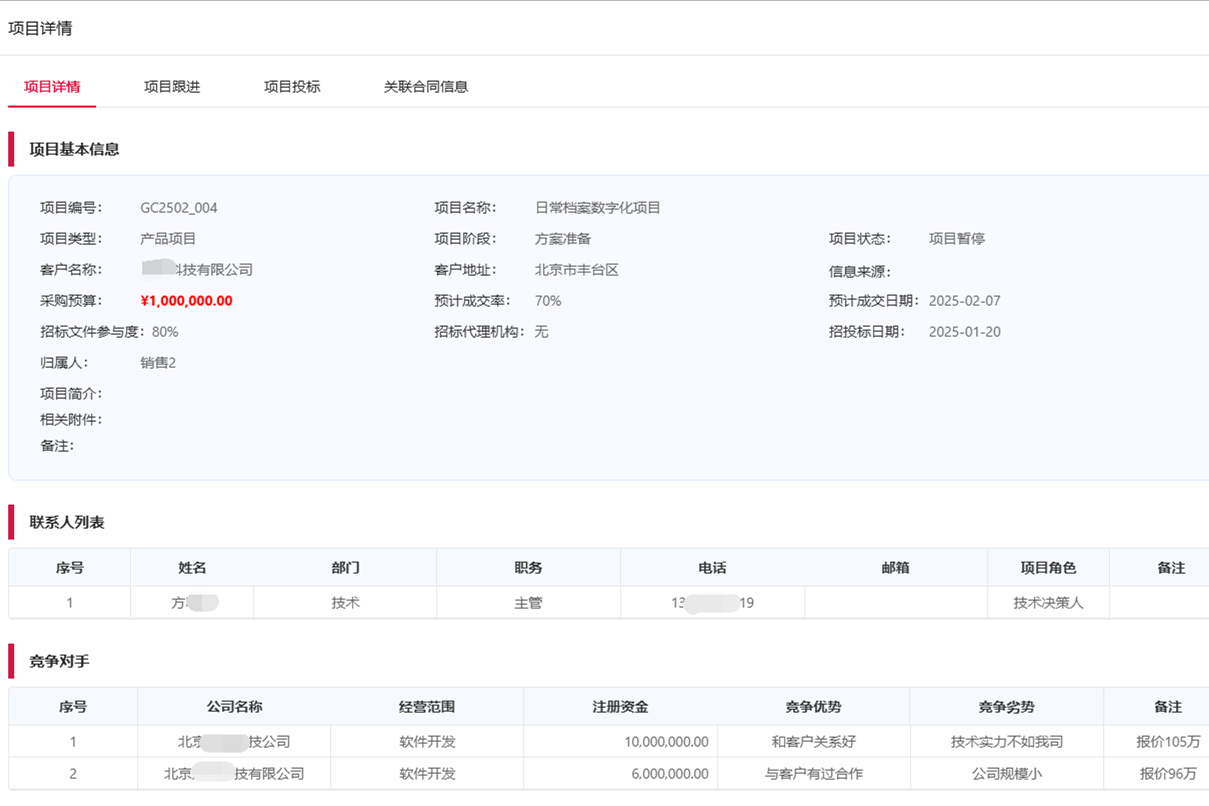Click the project number GC2502_004
Image resolution: width=1209 pixels, height=806 pixels.
[x=180, y=207]
